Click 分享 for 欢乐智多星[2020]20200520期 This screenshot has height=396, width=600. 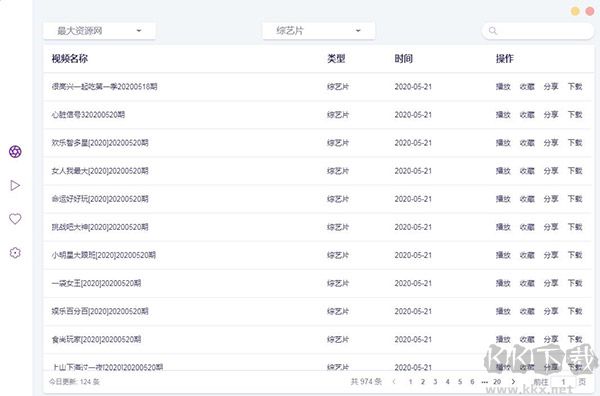[x=551, y=143]
